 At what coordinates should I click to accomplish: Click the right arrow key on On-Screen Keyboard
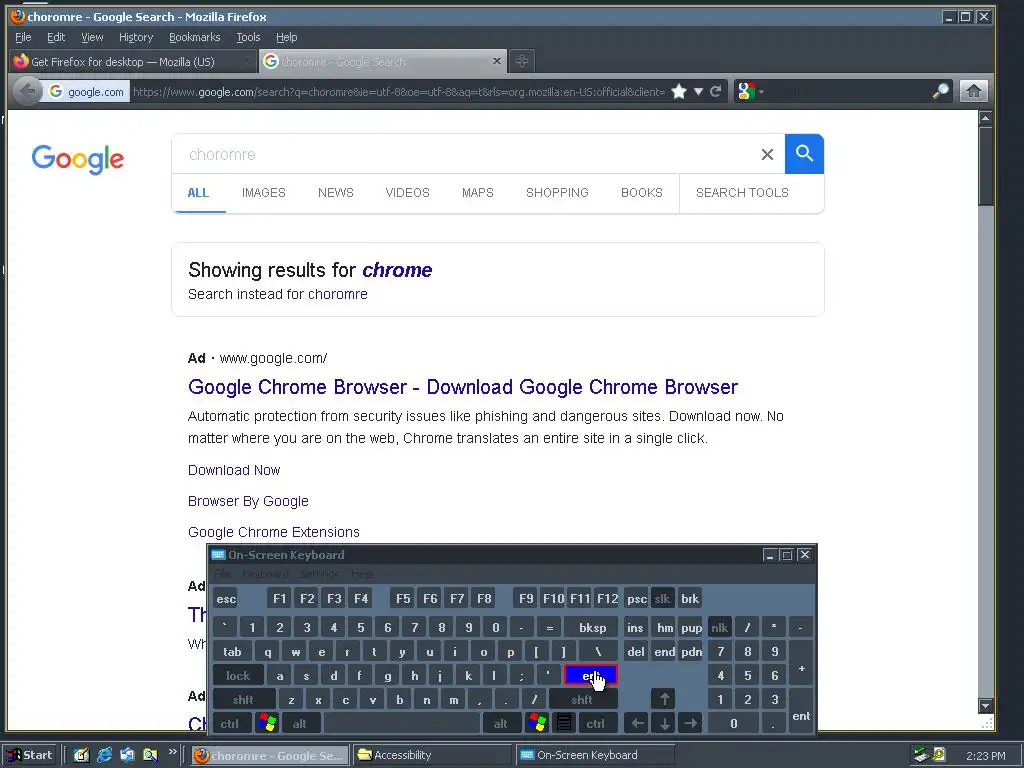point(690,723)
